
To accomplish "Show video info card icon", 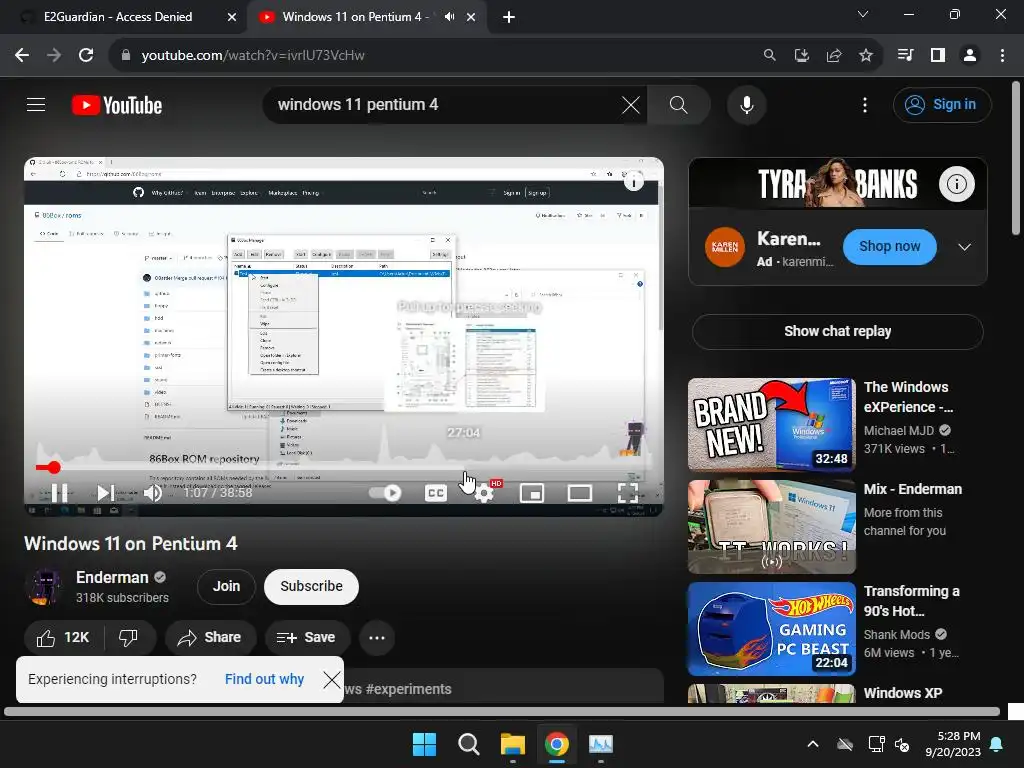I will 633,182.
